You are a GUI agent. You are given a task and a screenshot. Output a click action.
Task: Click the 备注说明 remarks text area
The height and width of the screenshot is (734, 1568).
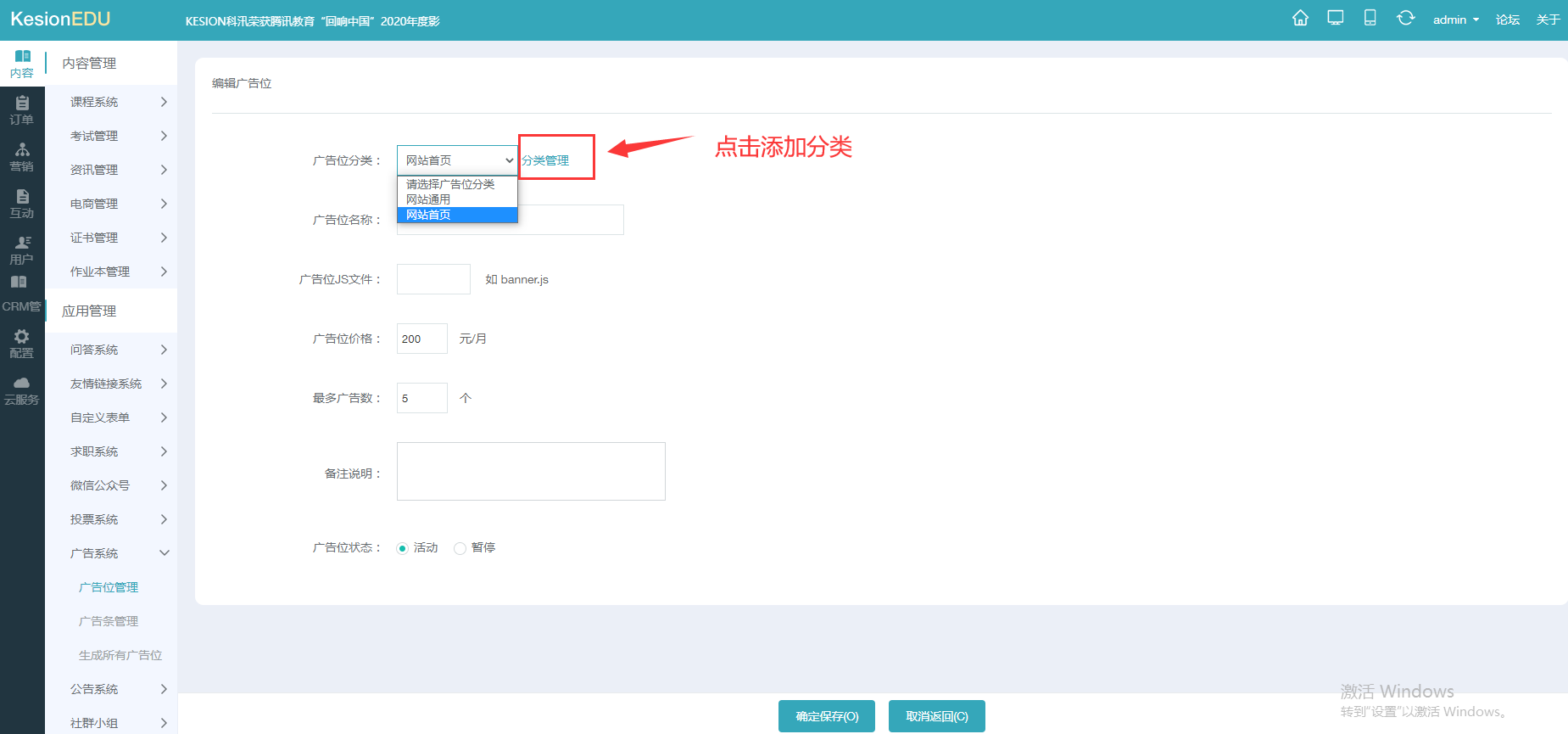[x=531, y=471]
